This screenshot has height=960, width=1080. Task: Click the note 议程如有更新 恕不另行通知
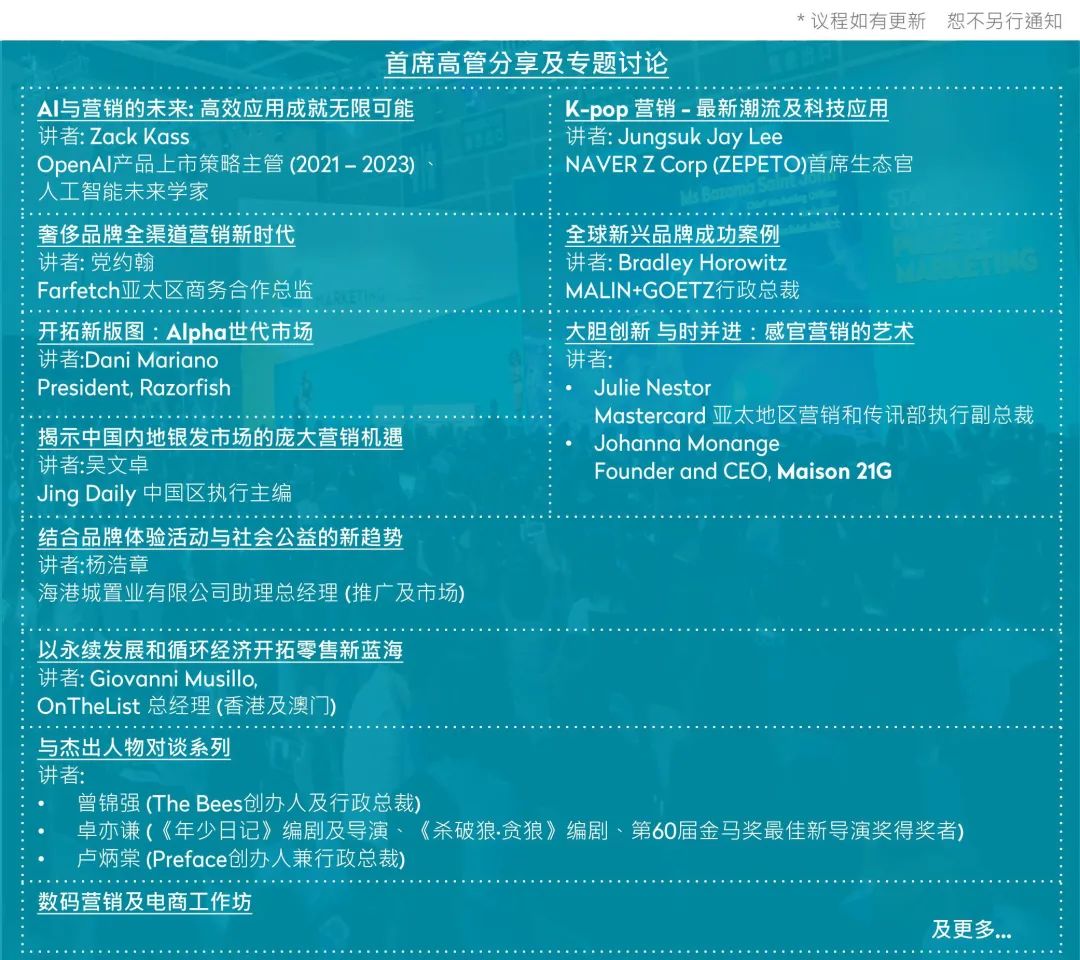tap(930, 21)
